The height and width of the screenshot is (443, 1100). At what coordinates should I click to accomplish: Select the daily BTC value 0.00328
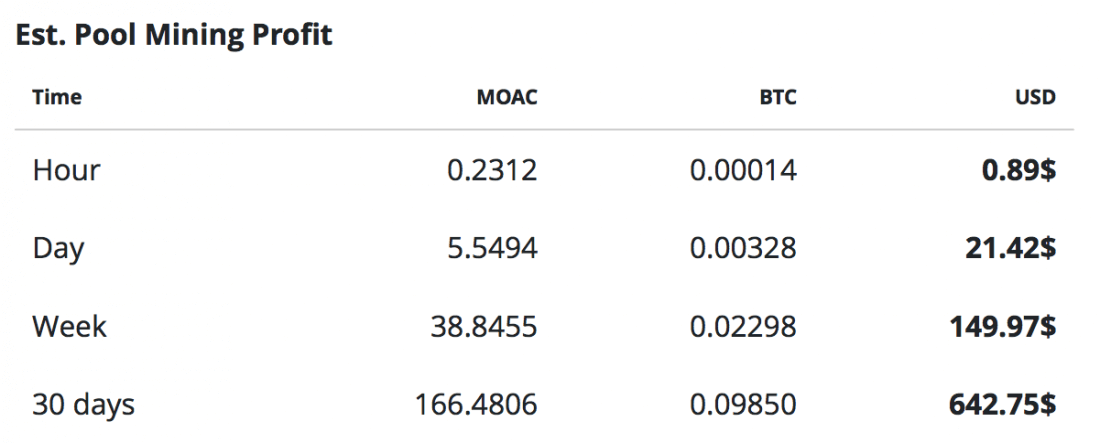pyautogui.click(x=743, y=248)
